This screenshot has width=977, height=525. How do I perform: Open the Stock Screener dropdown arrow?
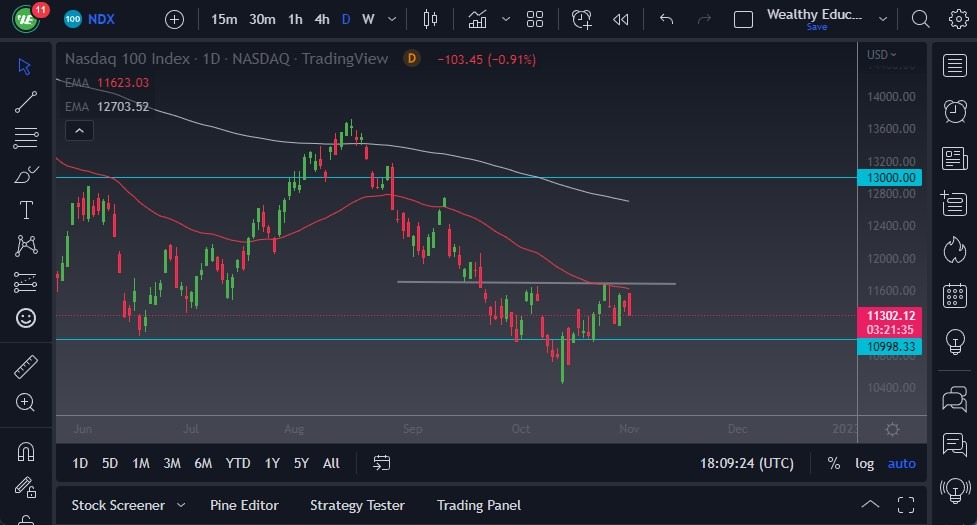click(181, 505)
